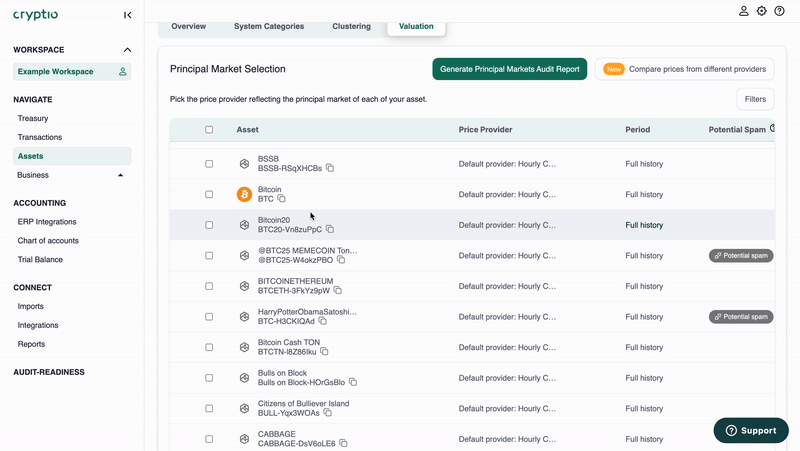The height and width of the screenshot is (451, 800).
Task: Copy the BULL-Yqx3WOAs identifier
Action: pyautogui.click(x=328, y=413)
